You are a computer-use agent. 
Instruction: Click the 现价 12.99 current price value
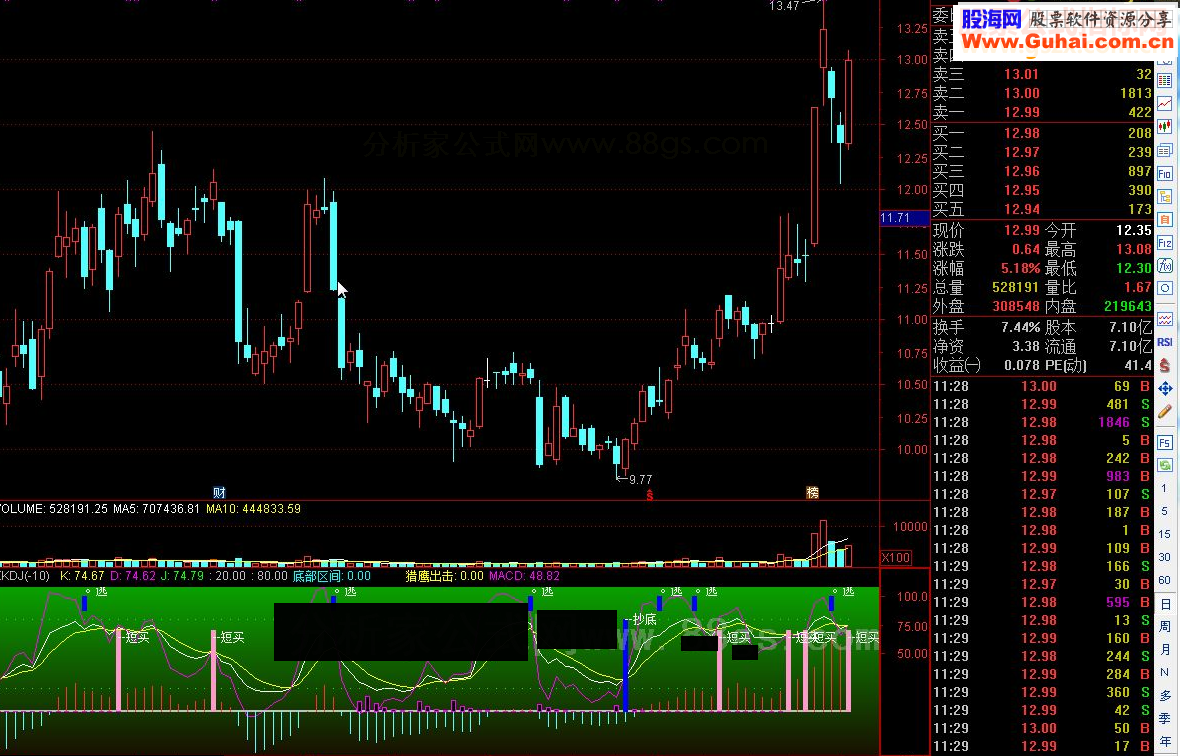click(x=1021, y=230)
